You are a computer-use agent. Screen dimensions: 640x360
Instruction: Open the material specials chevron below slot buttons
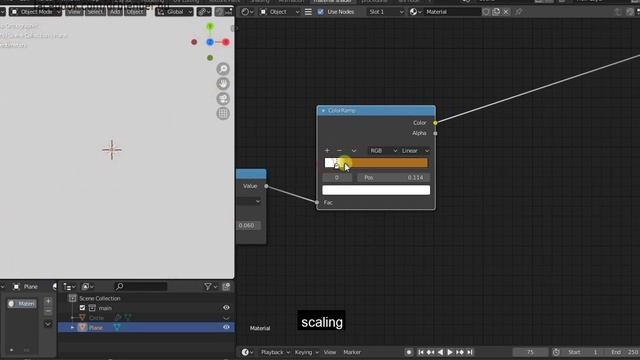pos(48,324)
